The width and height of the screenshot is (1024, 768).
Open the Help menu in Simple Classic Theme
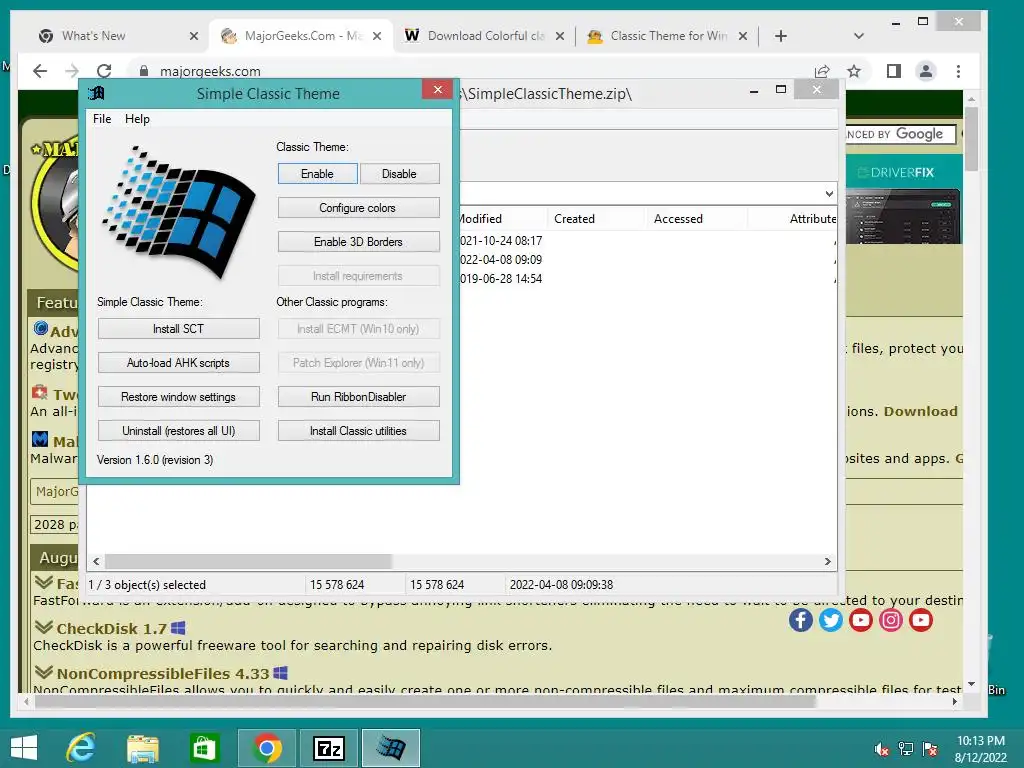137,119
